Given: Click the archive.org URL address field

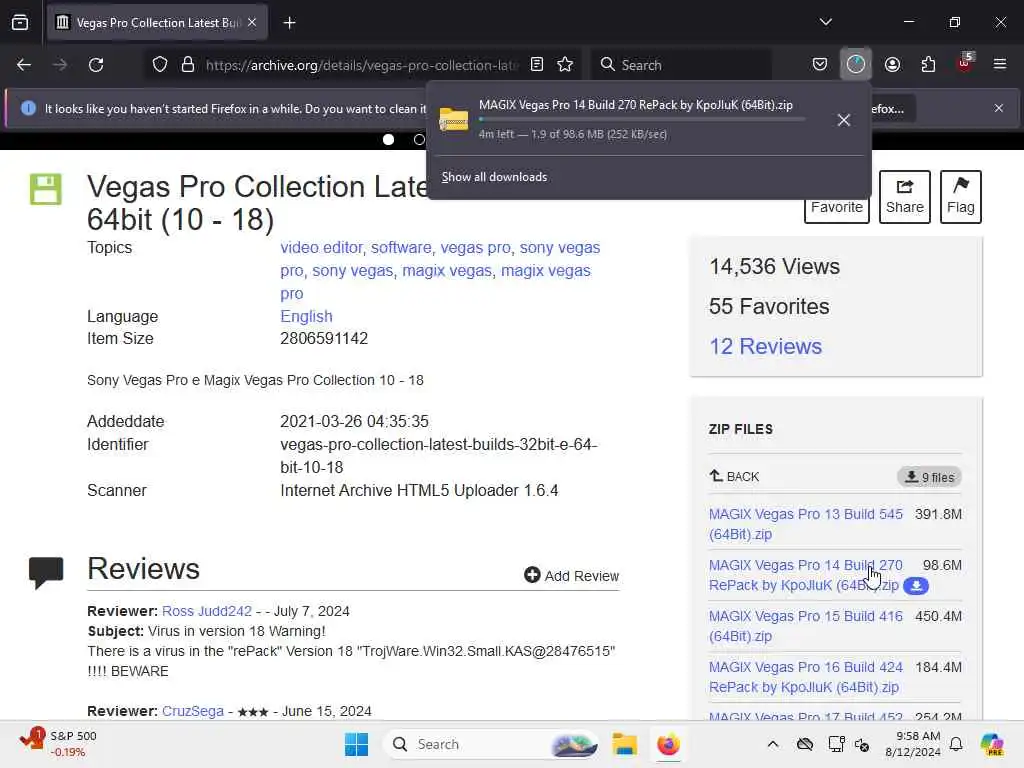Looking at the screenshot, I should (x=362, y=65).
